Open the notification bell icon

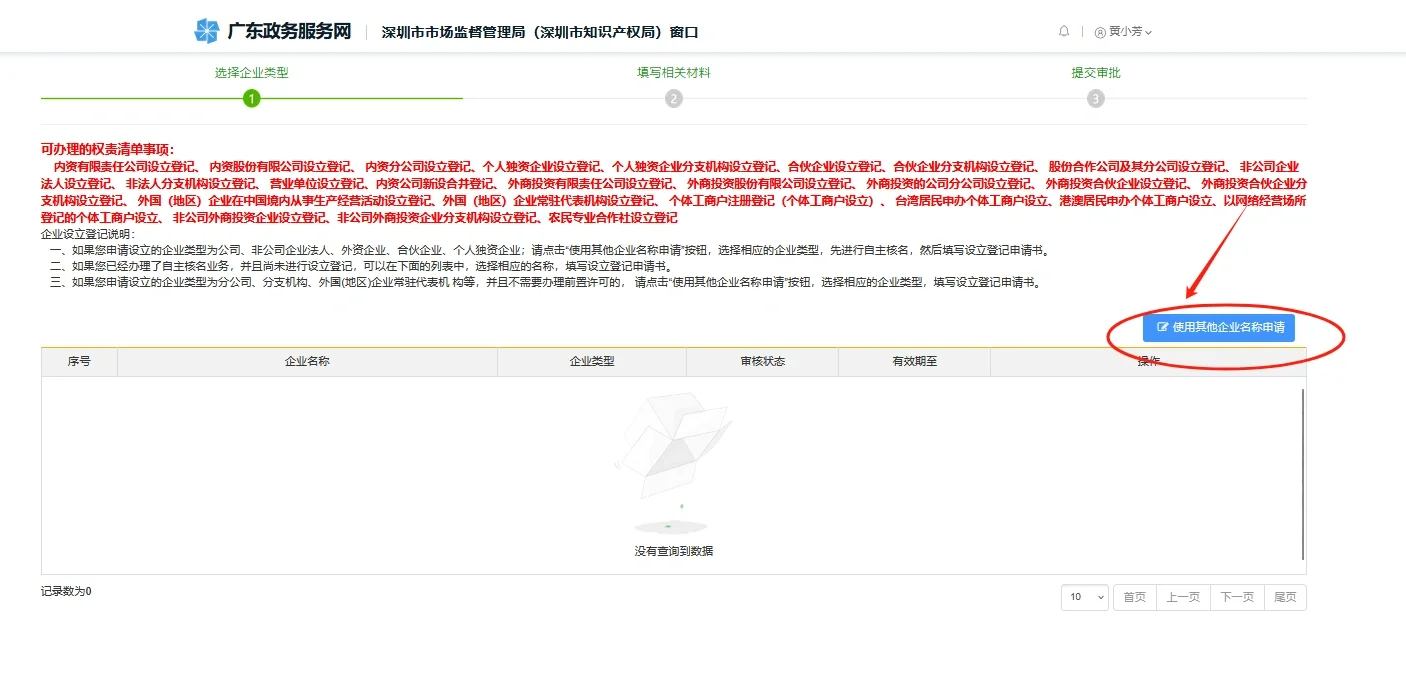[x=1063, y=31]
